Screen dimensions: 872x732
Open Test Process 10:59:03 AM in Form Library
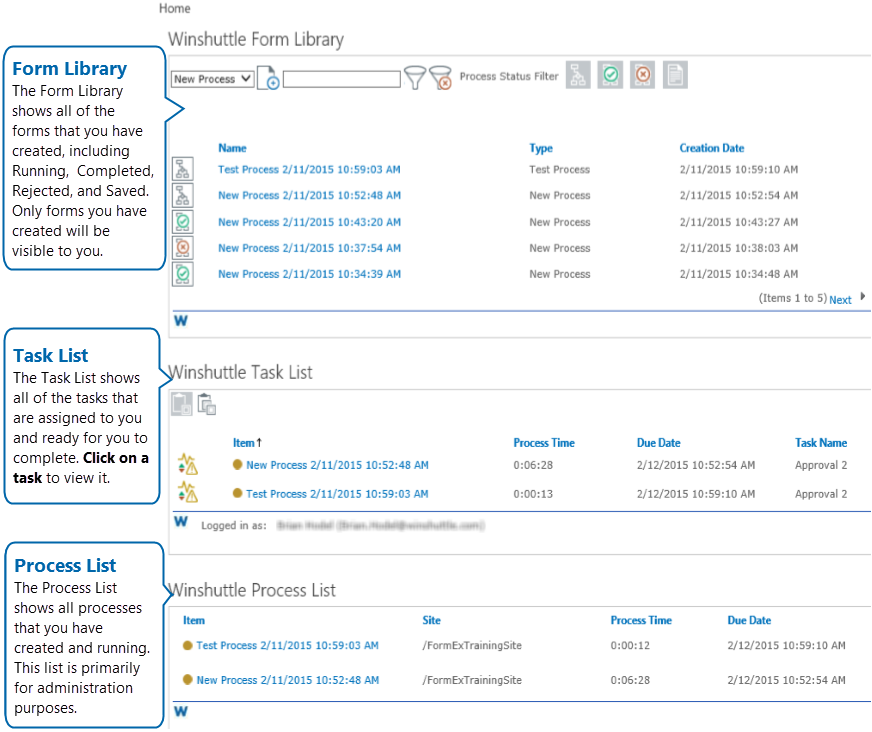[309, 170]
